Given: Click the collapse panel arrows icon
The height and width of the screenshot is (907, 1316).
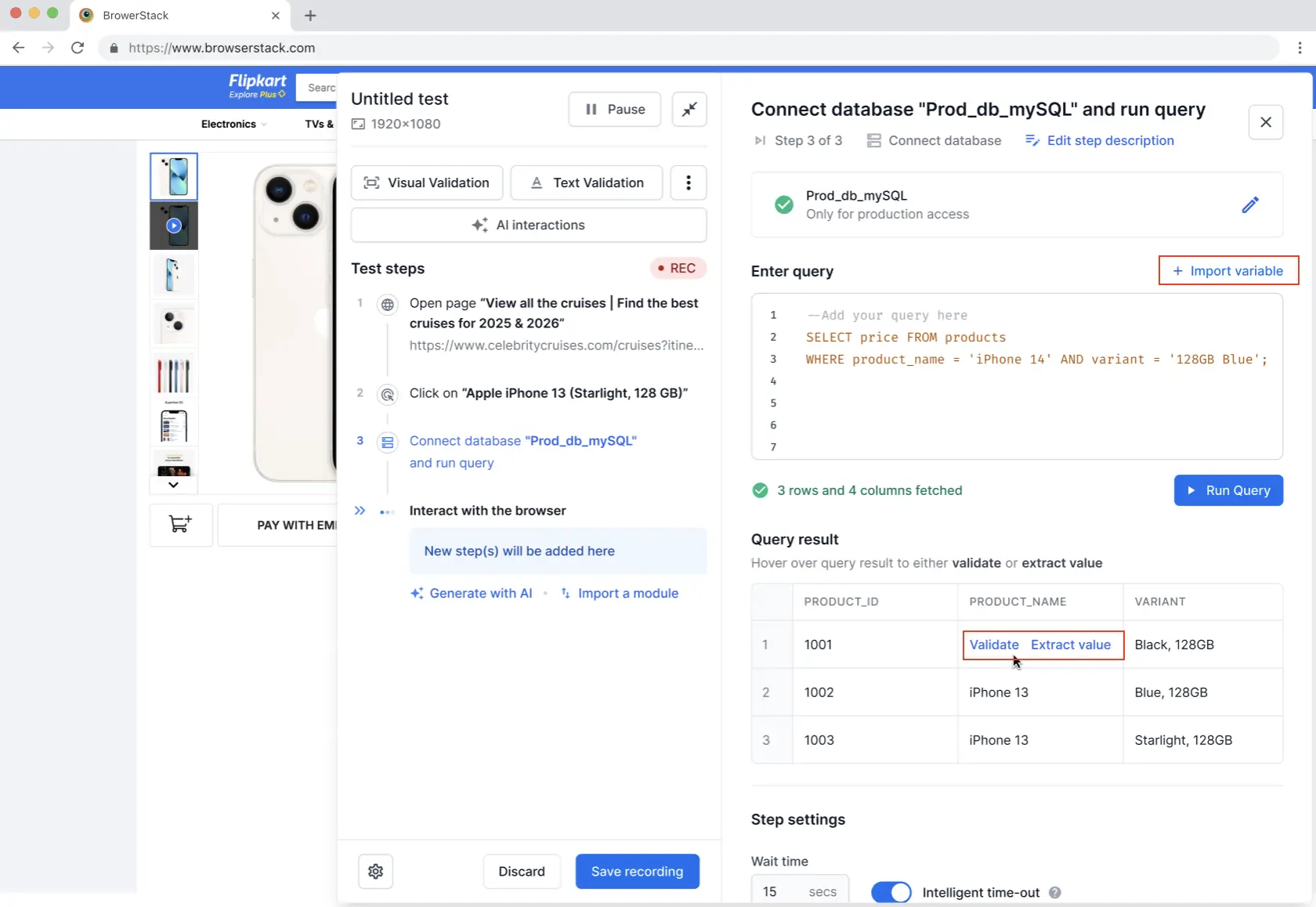Looking at the screenshot, I should 689,110.
